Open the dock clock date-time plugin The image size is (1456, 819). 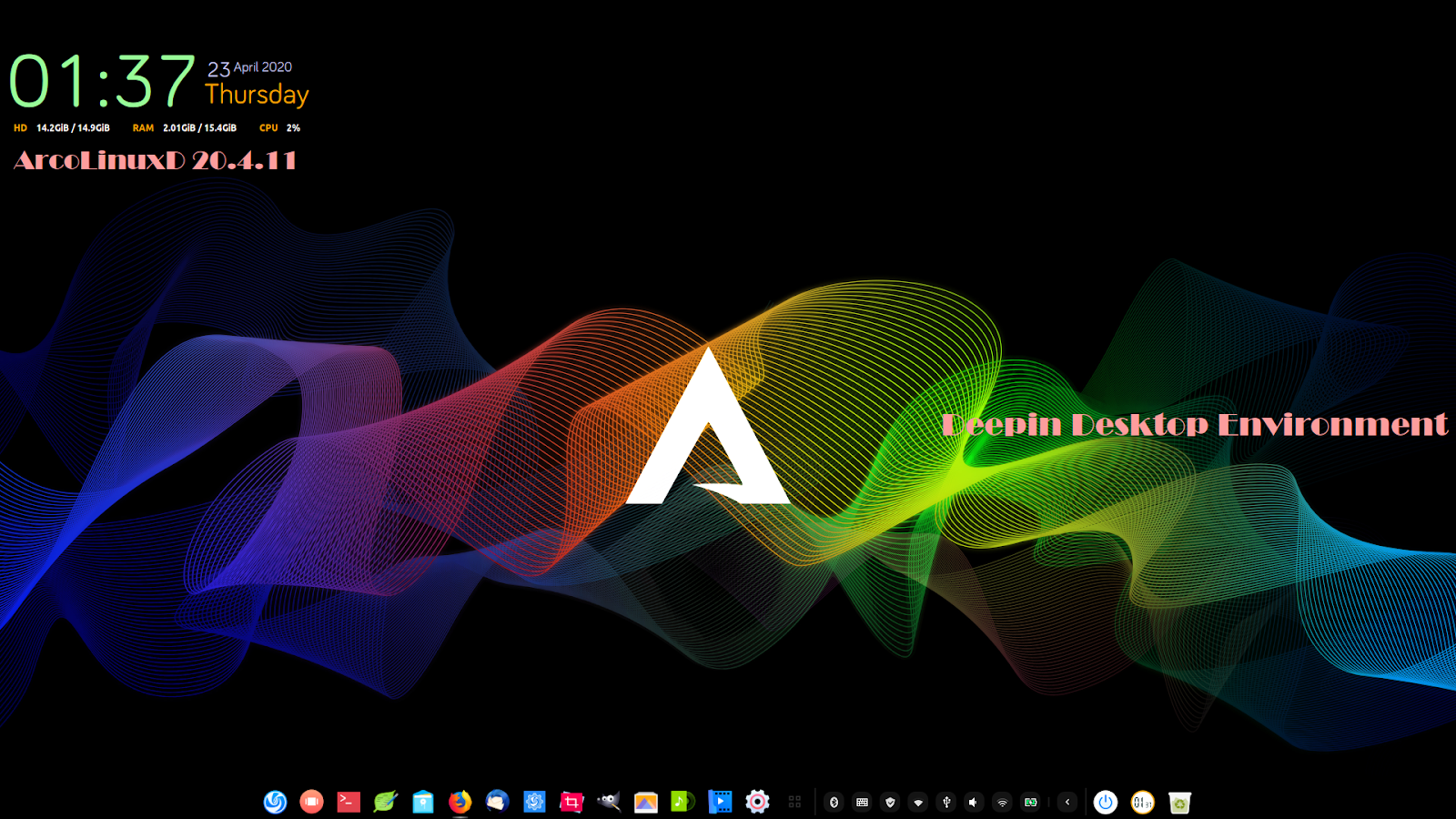(1143, 802)
